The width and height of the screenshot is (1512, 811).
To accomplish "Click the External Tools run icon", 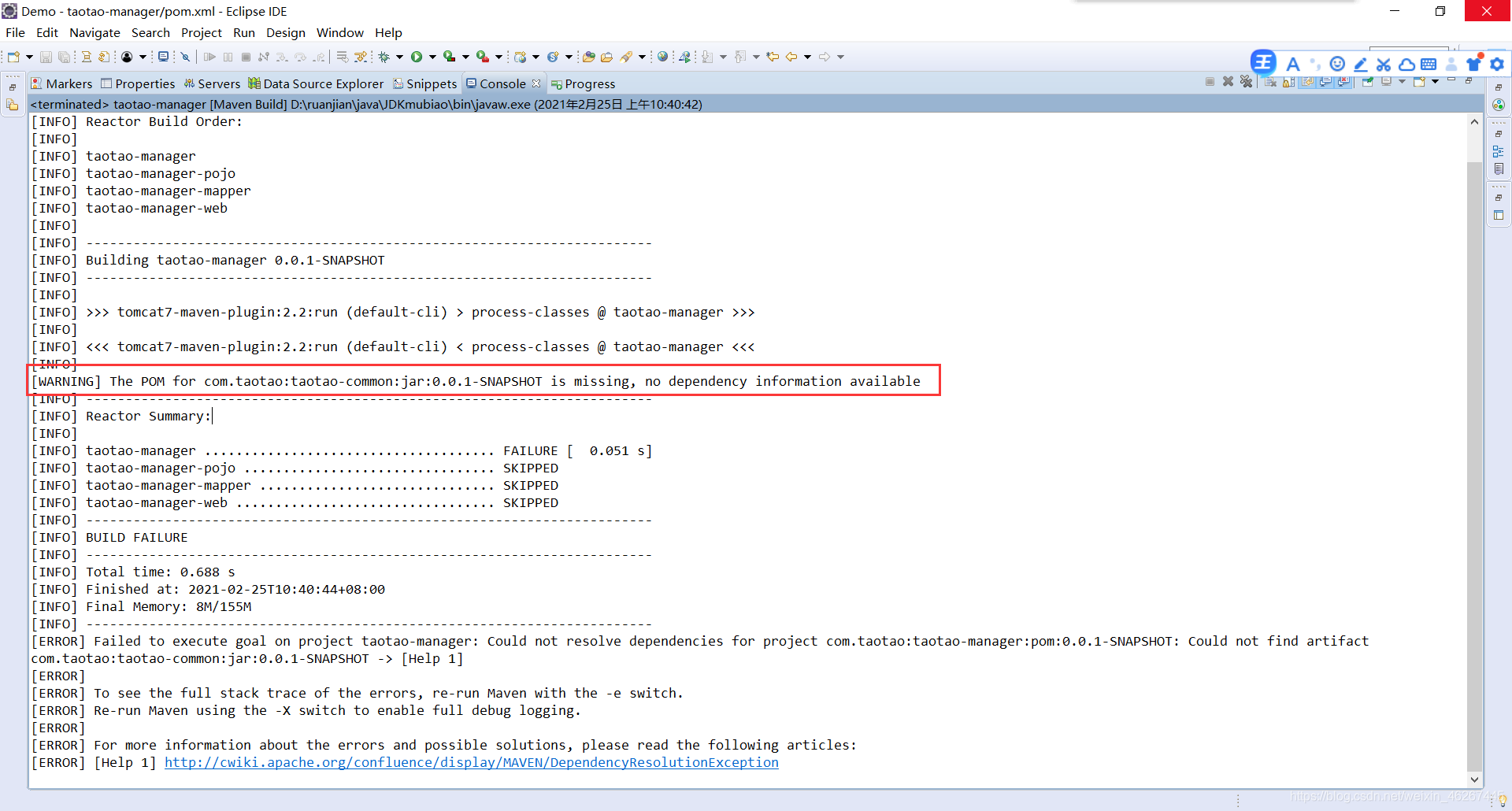I will pyautogui.click(x=483, y=57).
